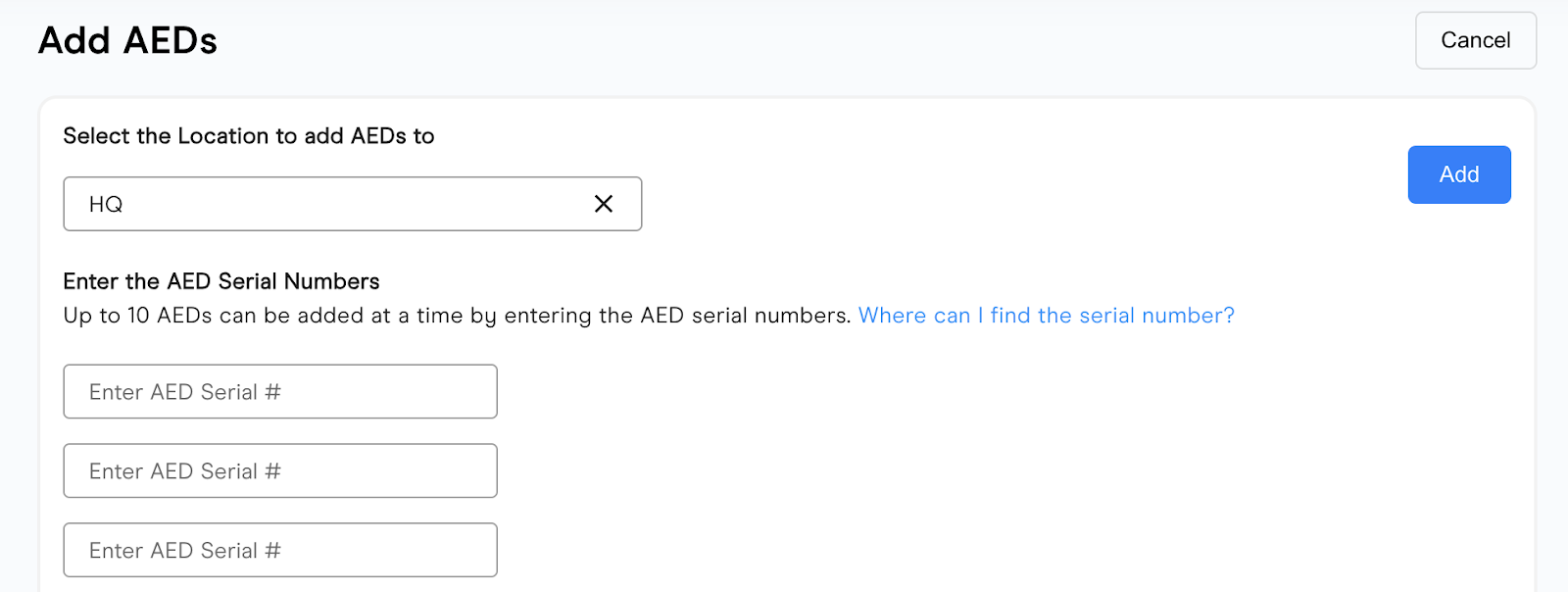Click the HQ text in the location box
This screenshot has width=1568, height=592.
(x=106, y=204)
